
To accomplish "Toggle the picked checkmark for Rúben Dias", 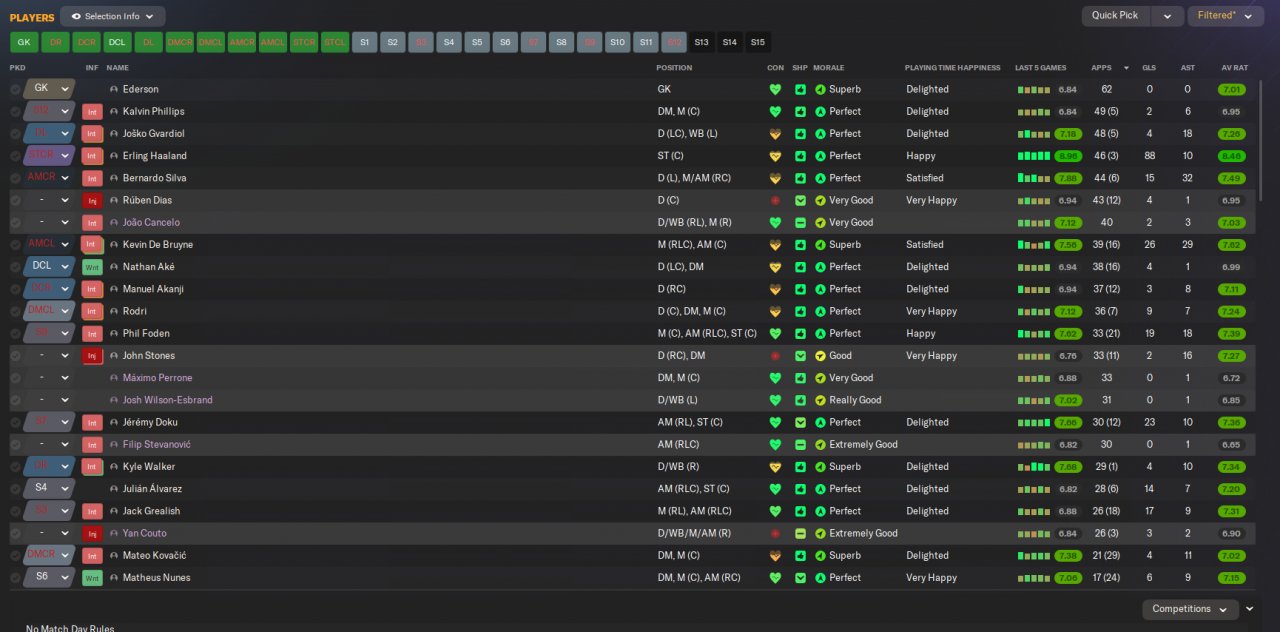I will [15, 200].
